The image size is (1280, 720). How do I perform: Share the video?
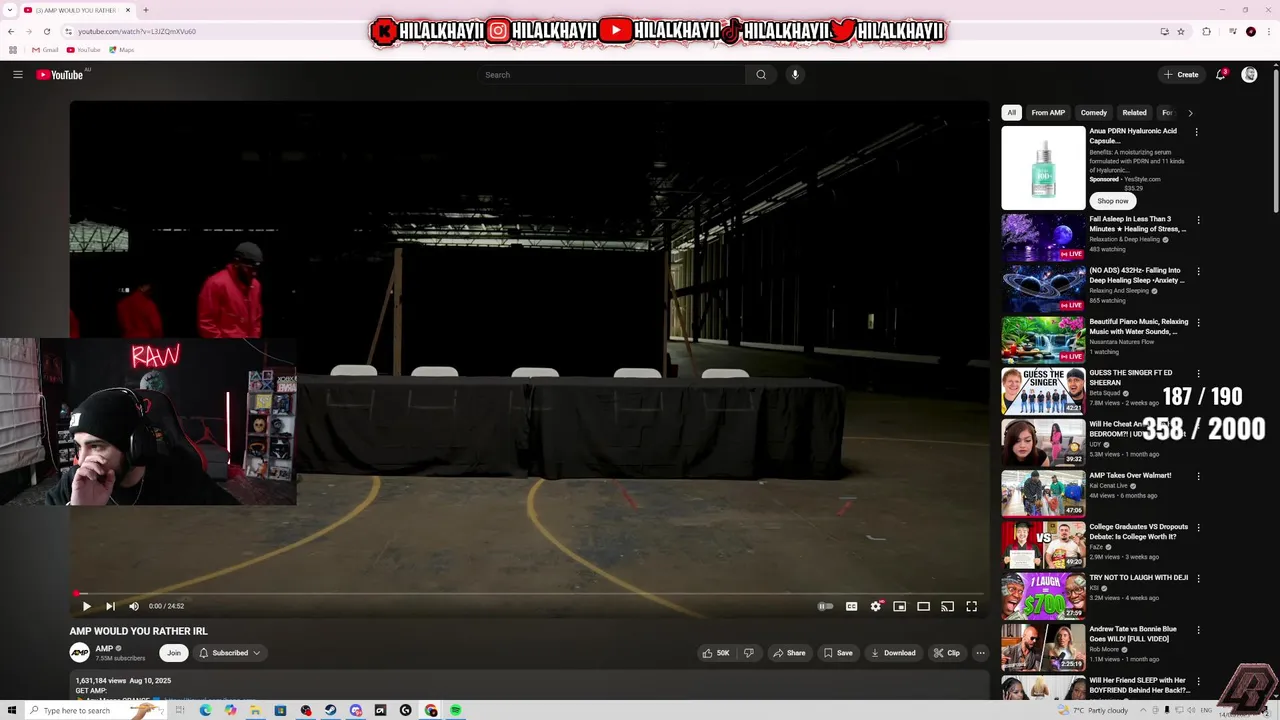[789, 653]
